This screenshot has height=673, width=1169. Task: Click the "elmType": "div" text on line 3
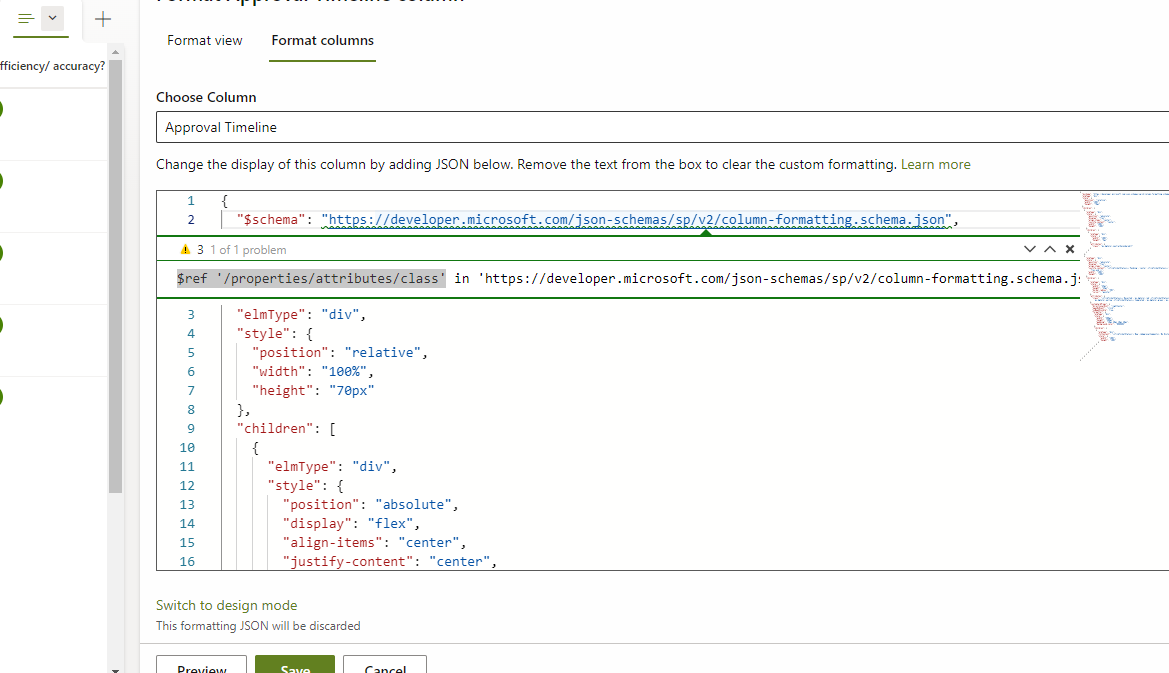click(x=301, y=315)
